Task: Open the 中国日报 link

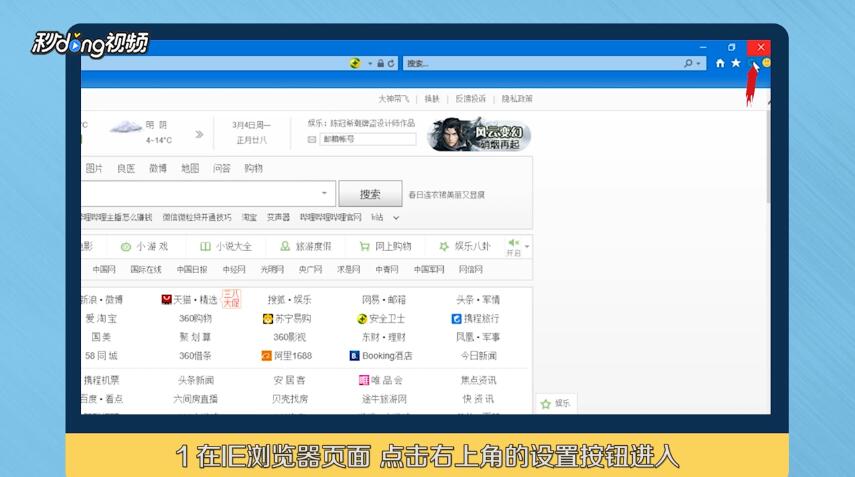Action: 192,269
